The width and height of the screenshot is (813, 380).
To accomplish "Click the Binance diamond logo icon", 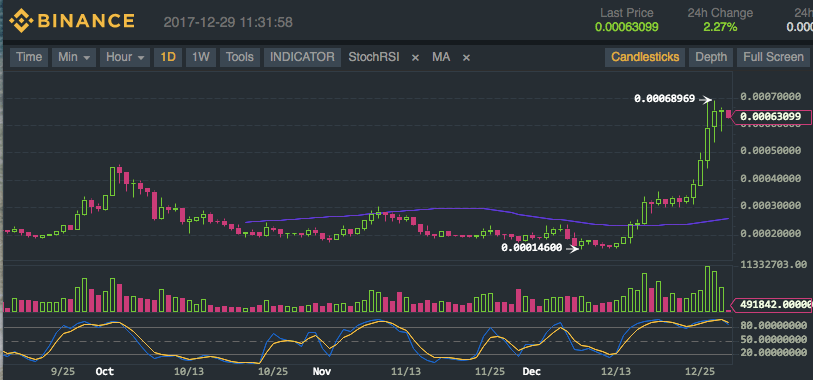I will click(x=21, y=21).
